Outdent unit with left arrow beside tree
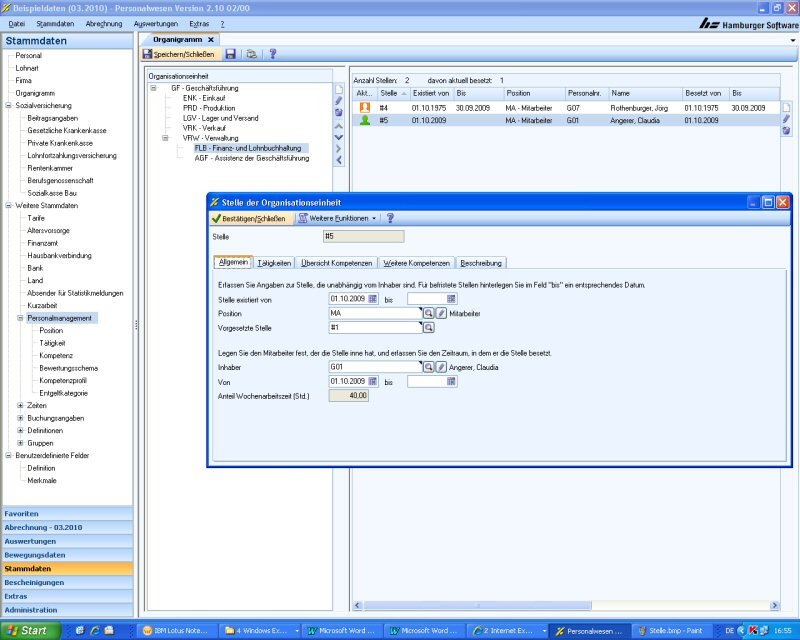Viewport: 800px width, 640px height. point(339,160)
